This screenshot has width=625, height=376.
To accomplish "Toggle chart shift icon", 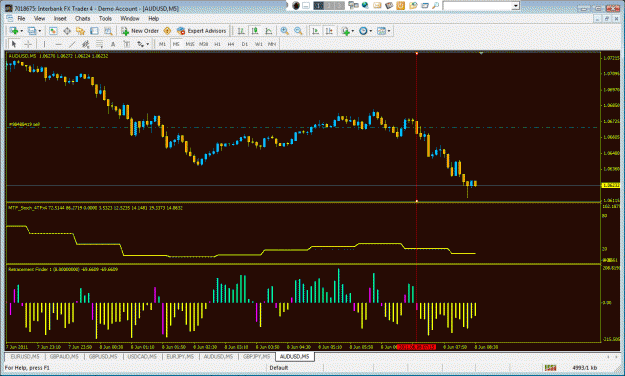I will click(x=329, y=31).
